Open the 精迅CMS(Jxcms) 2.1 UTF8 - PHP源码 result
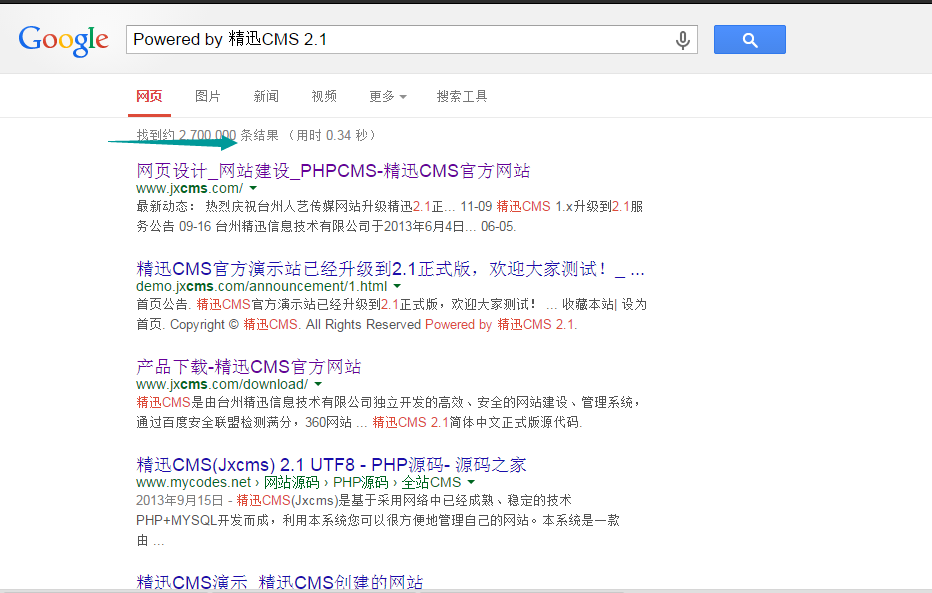Viewport: 932px width, 593px height. point(331,465)
